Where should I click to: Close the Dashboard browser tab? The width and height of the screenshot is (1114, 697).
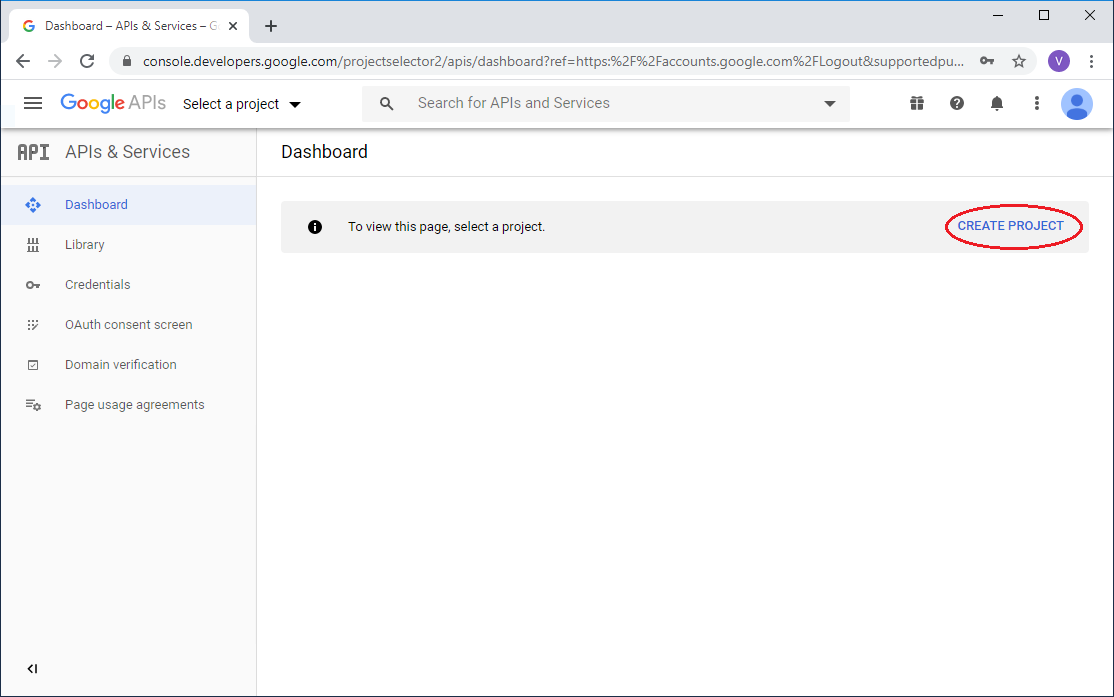coord(232,26)
